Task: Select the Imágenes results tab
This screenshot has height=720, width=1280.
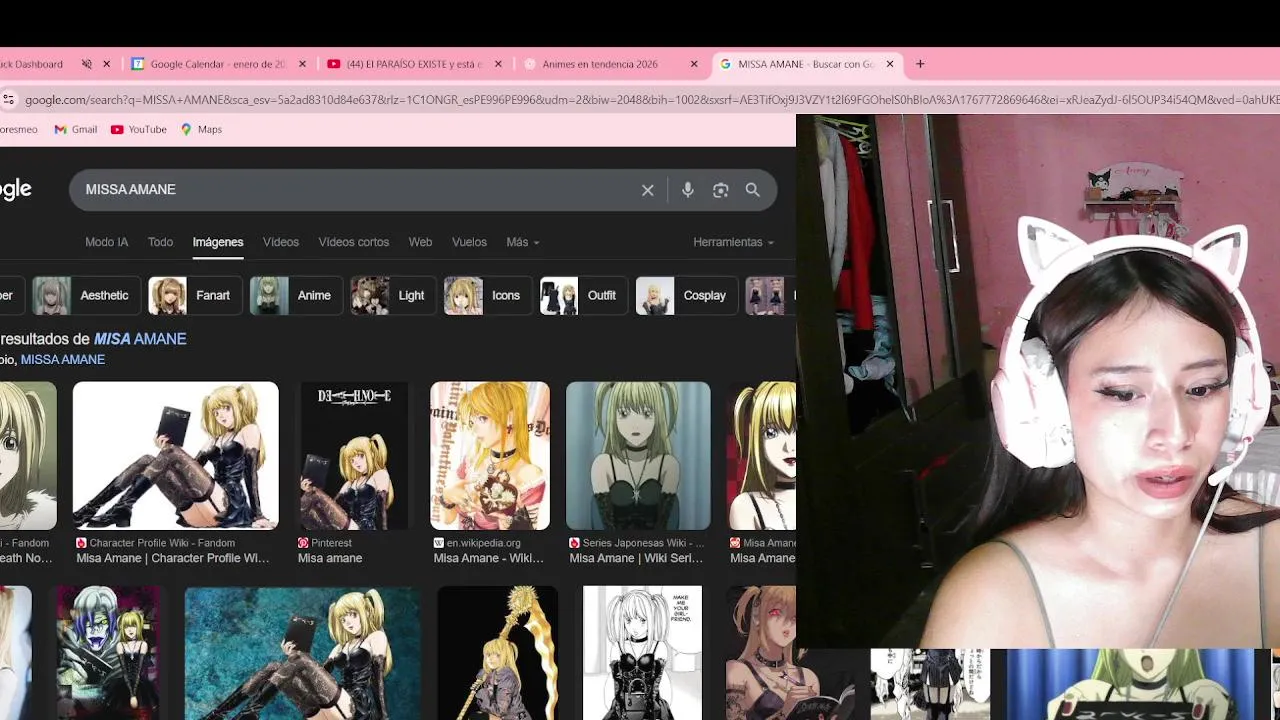Action: click(218, 242)
